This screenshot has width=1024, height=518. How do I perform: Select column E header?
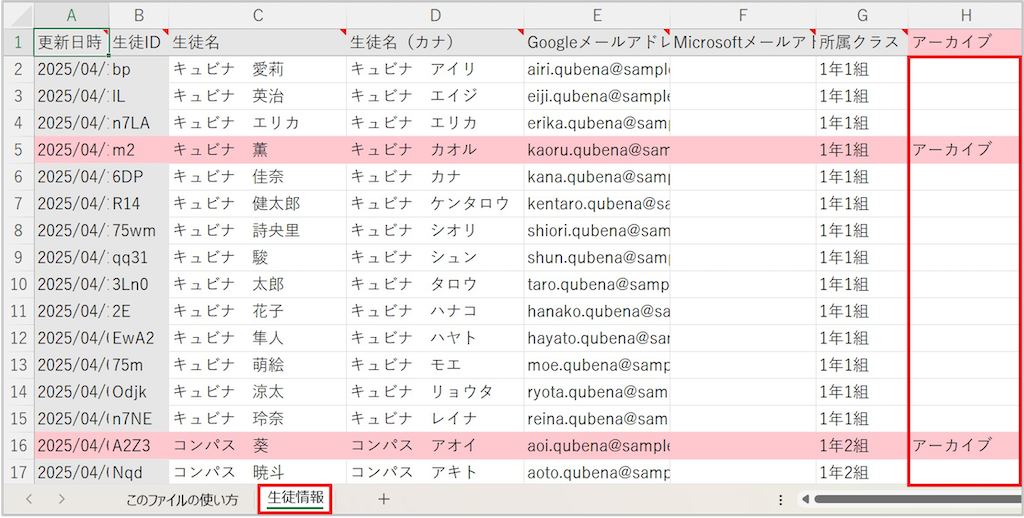coord(597,15)
